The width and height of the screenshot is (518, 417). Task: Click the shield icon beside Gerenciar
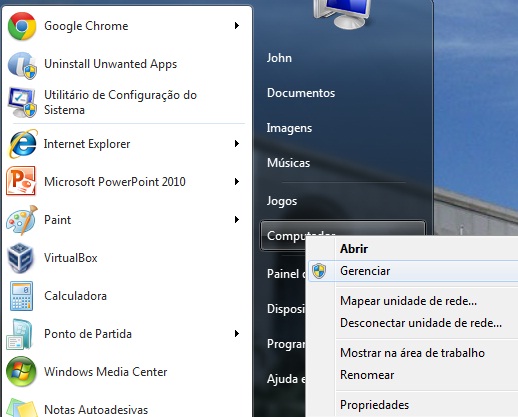pyautogui.click(x=319, y=271)
